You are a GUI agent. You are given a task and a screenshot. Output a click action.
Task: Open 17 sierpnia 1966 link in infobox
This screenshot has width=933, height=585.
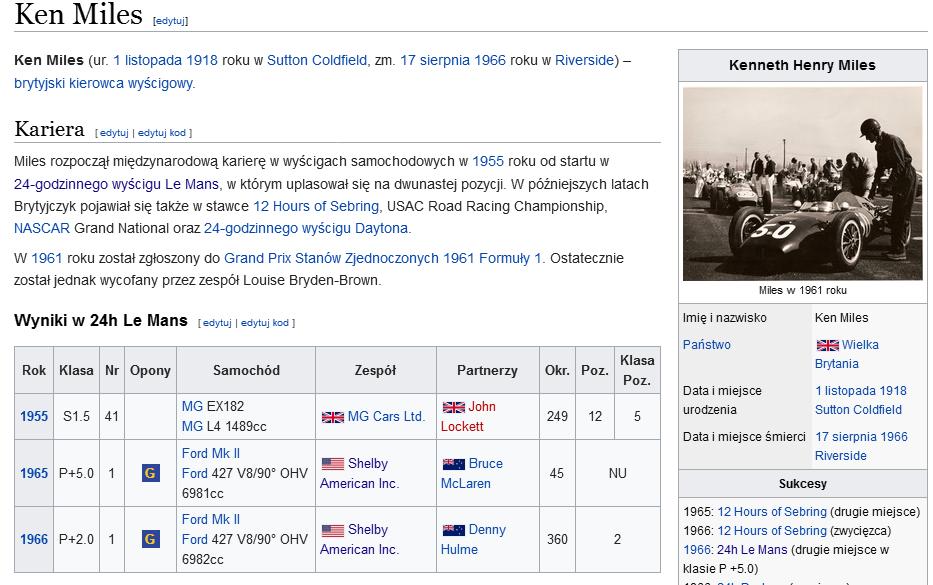[x=861, y=436]
